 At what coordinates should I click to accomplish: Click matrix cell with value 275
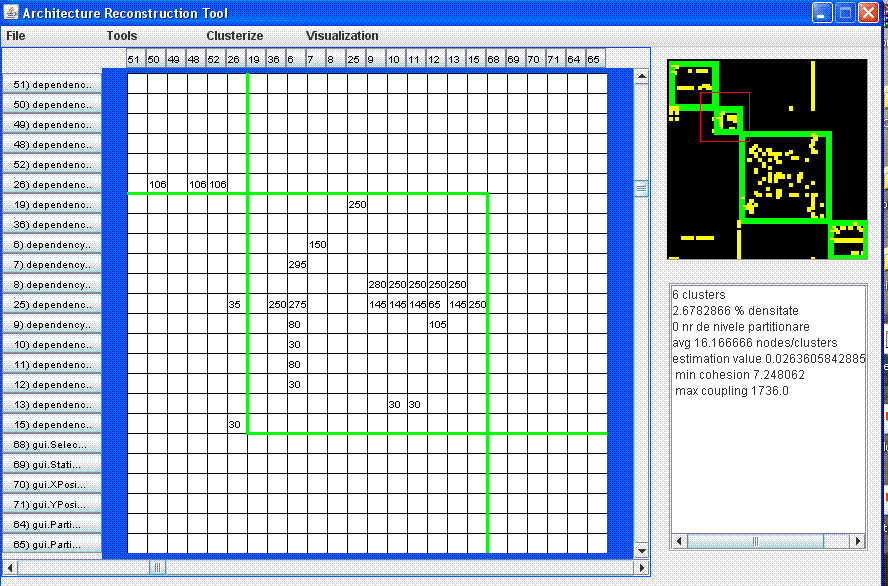coord(297,305)
